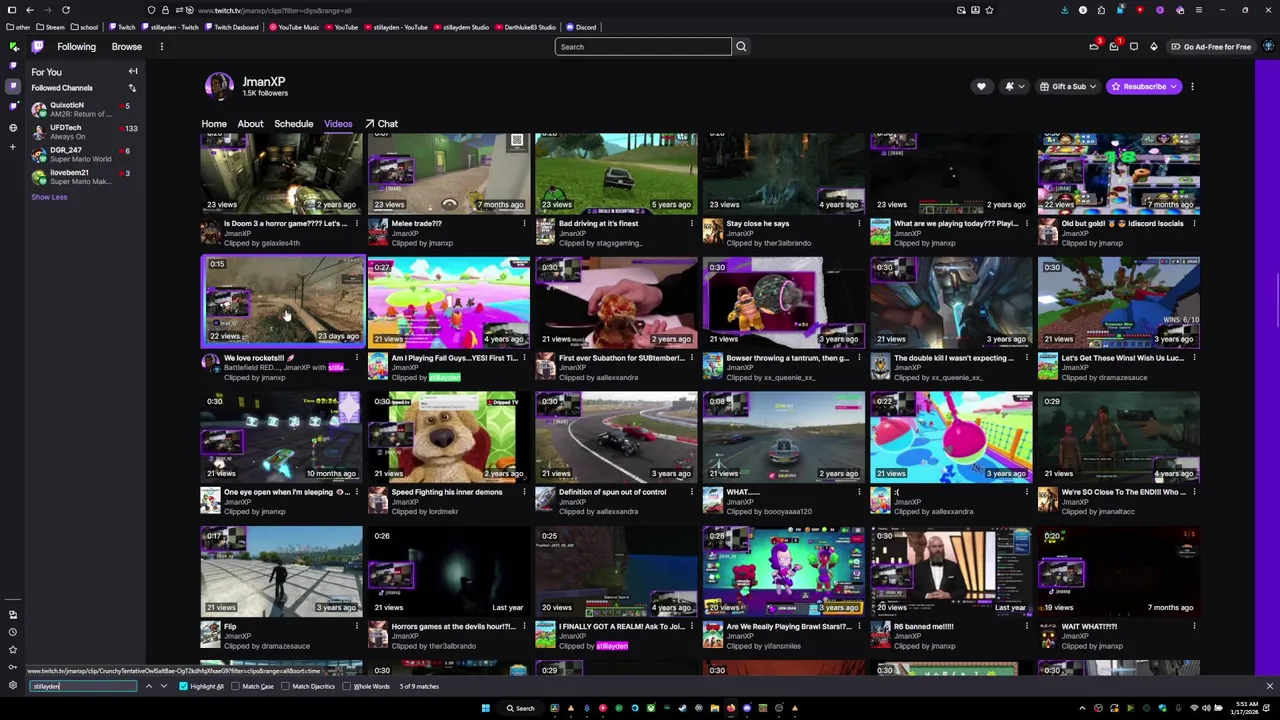
Task: Enable Whole Words checkbox
Action: click(346, 686)
